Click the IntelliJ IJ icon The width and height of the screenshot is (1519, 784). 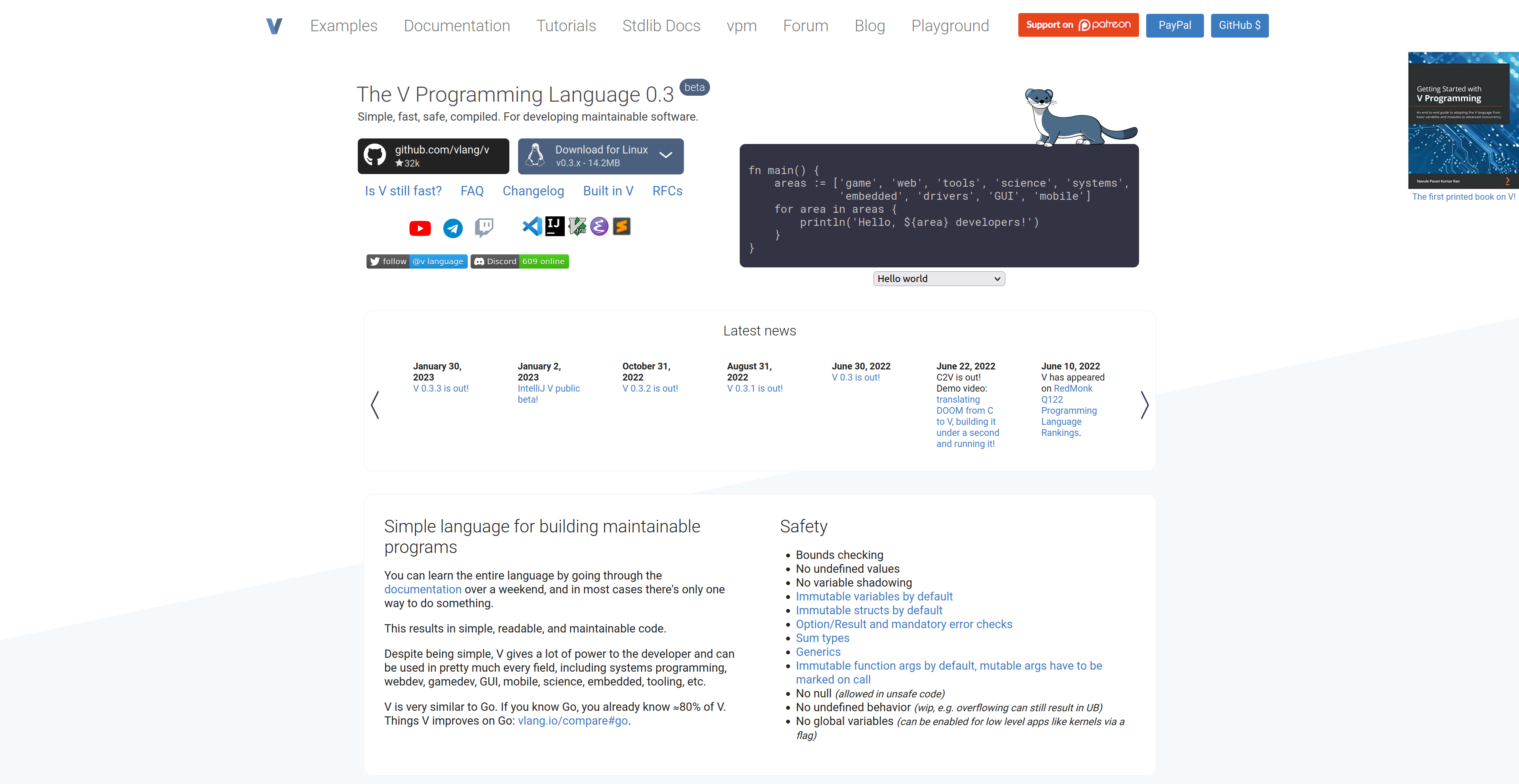pos(554,226)
